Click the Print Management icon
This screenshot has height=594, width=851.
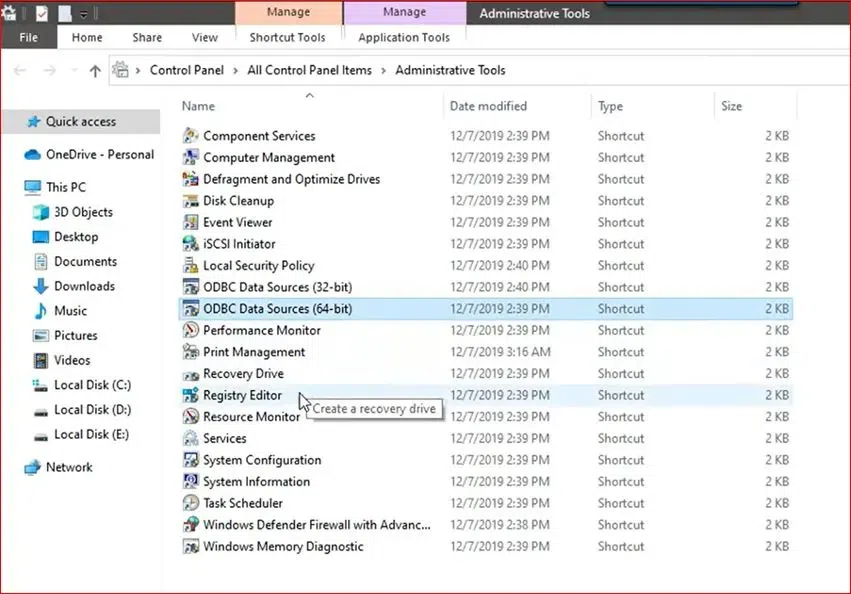coord(190,352)
